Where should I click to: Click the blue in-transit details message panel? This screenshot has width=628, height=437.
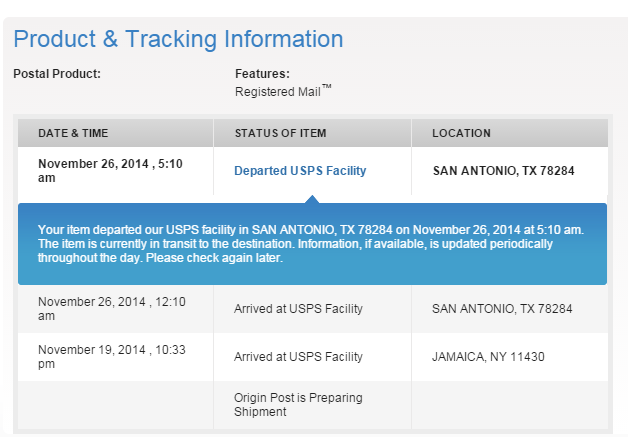(312, 244)
